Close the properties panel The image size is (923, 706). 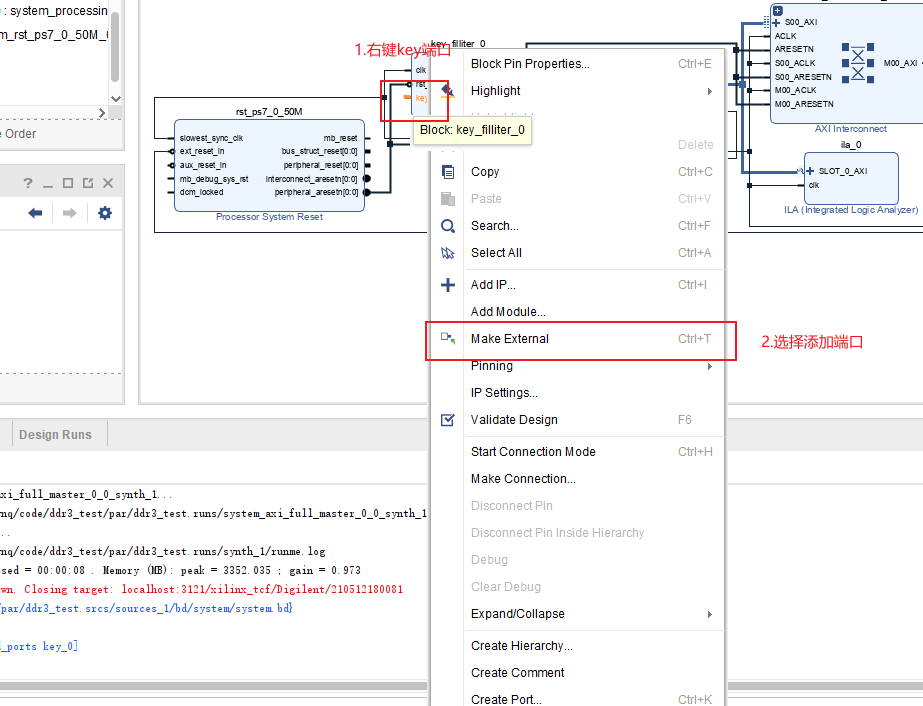[108, 183]
